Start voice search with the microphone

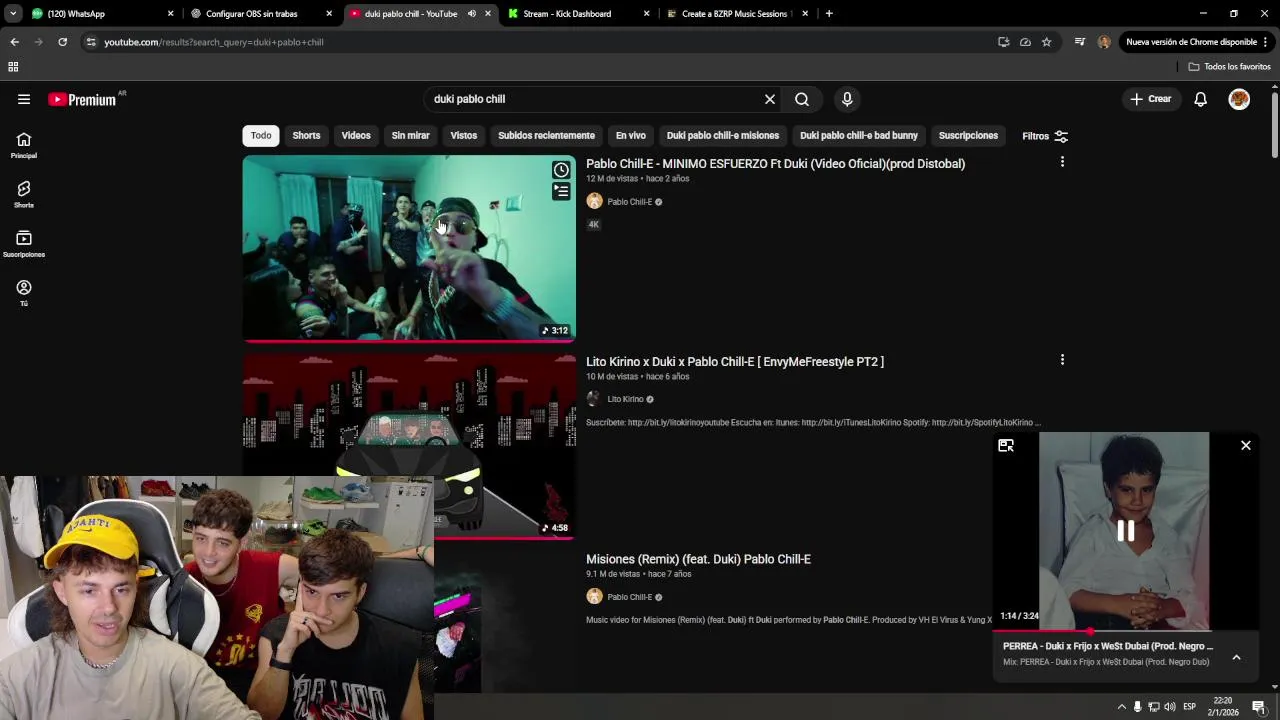(847, 99)
